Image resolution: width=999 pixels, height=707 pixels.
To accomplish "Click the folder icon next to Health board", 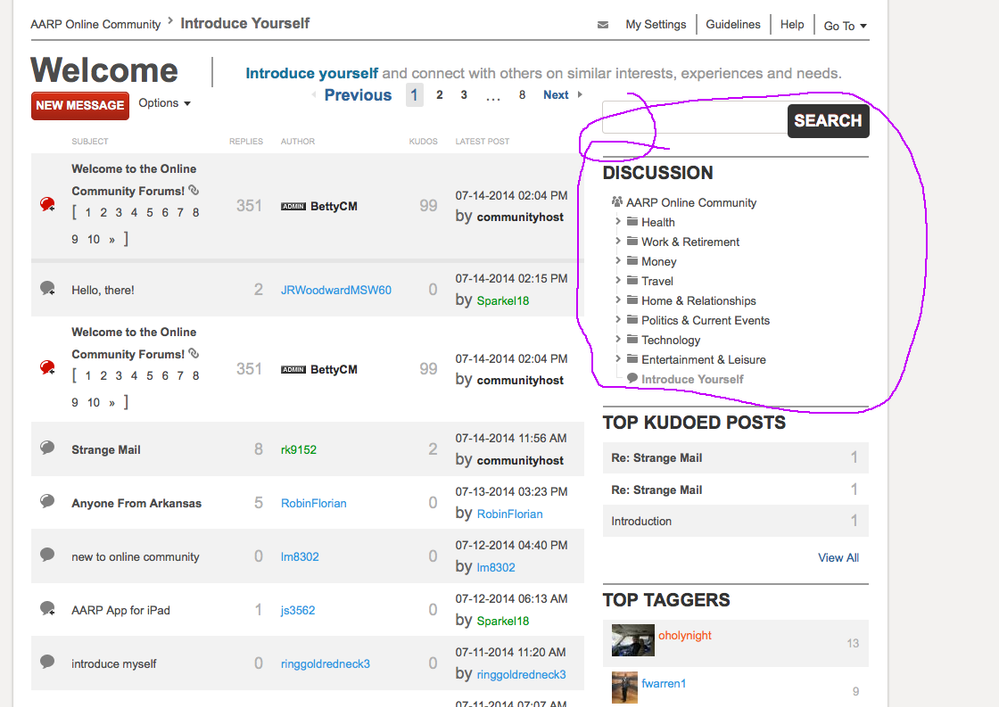I will click(633, 222).
